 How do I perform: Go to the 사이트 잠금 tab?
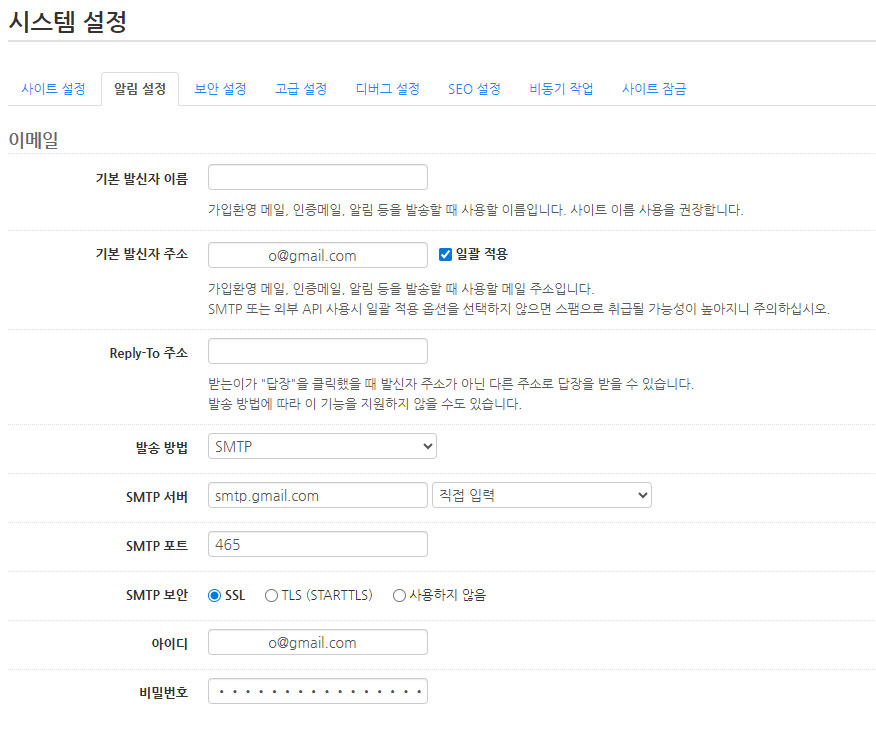tap(654, 89)
